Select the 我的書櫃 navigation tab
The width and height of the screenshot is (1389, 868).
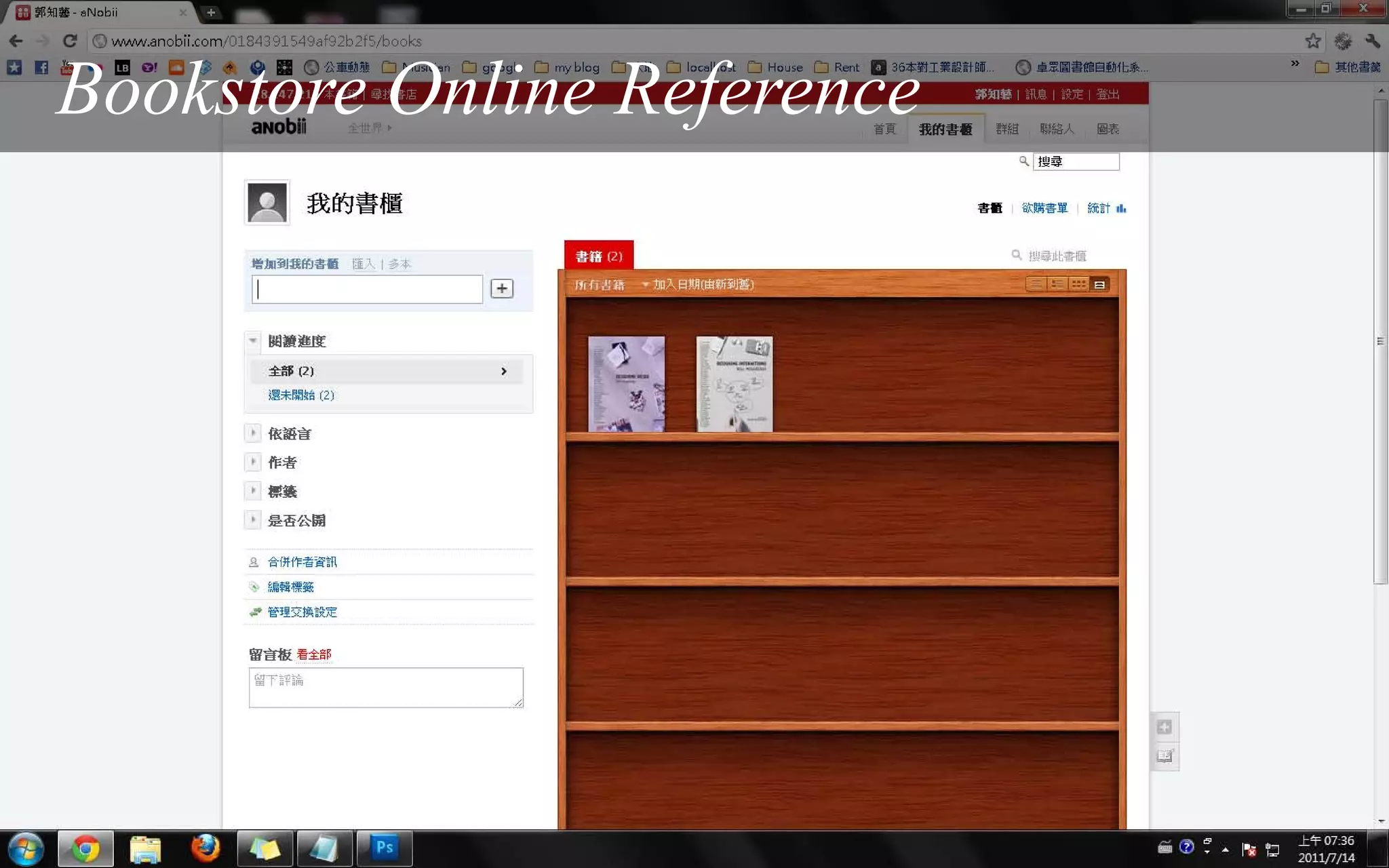pos(945,129)
